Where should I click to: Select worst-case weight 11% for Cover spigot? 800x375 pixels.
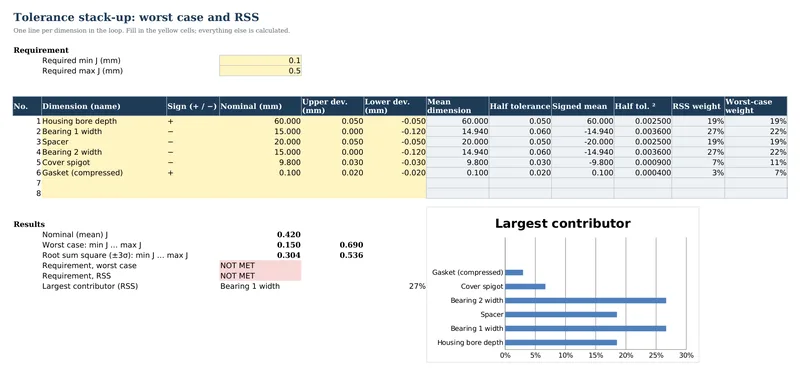click(x=756, y=162)
